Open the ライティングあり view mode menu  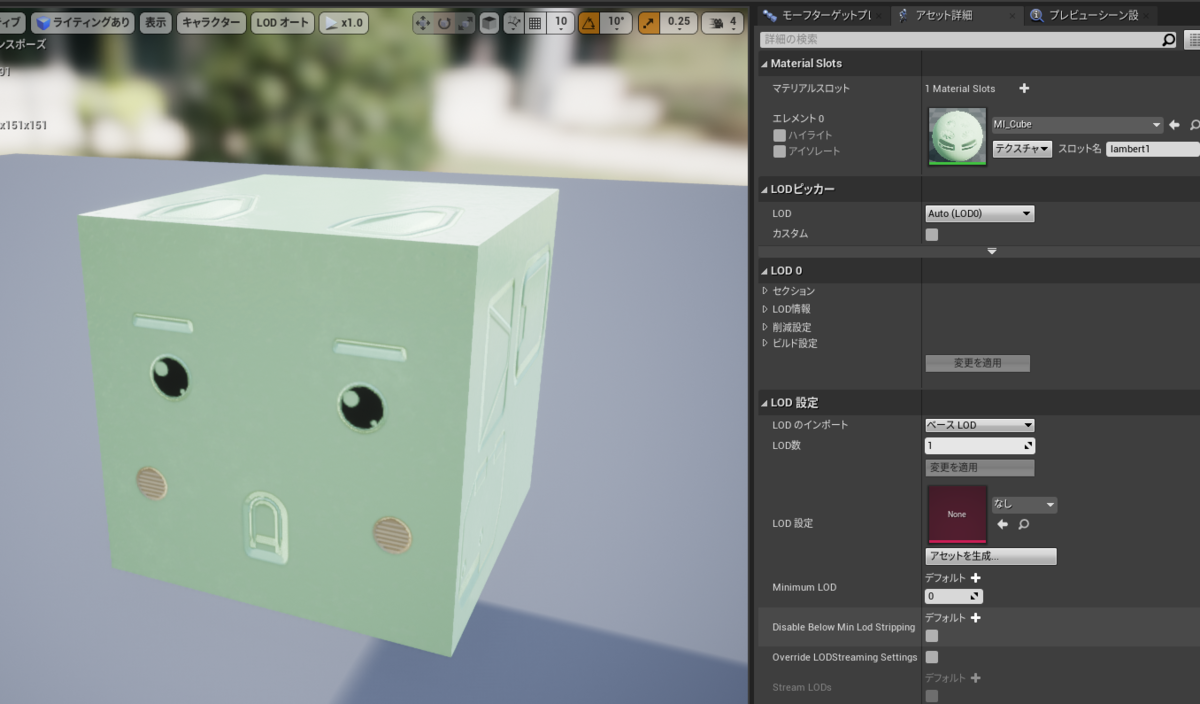pyautogui.click(x=83, y=22)
